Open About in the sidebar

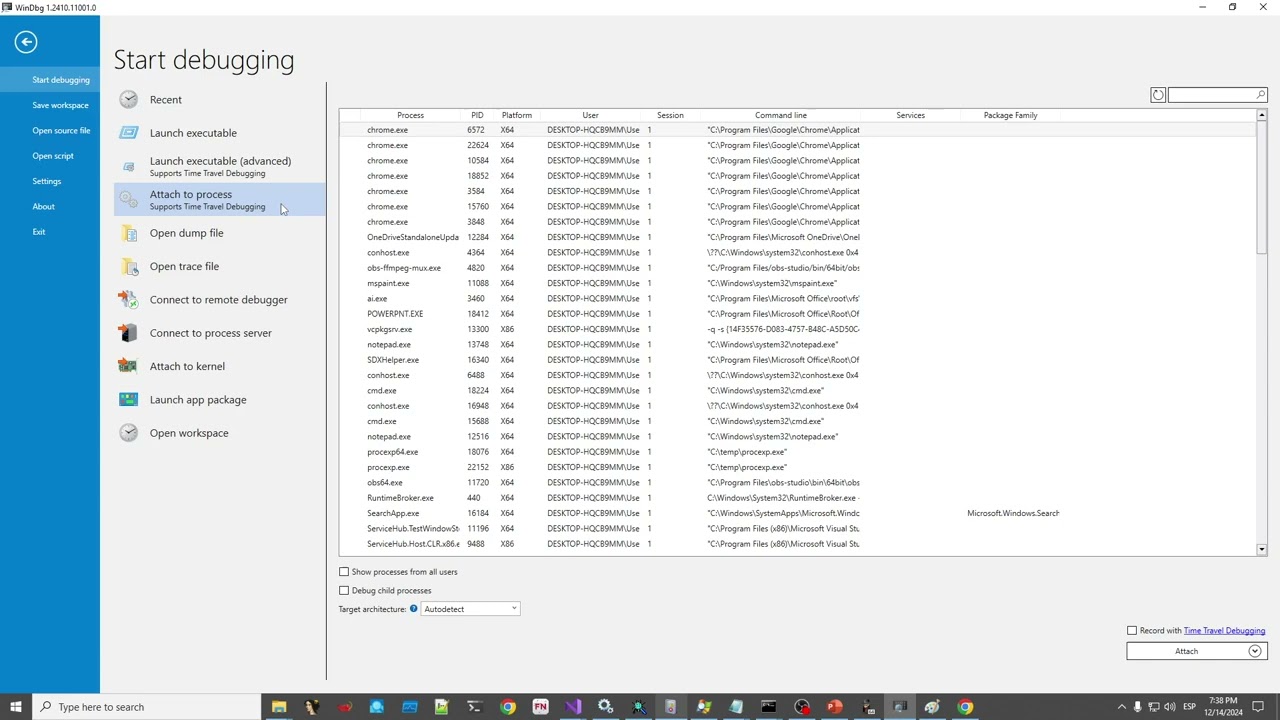point(50,207)
